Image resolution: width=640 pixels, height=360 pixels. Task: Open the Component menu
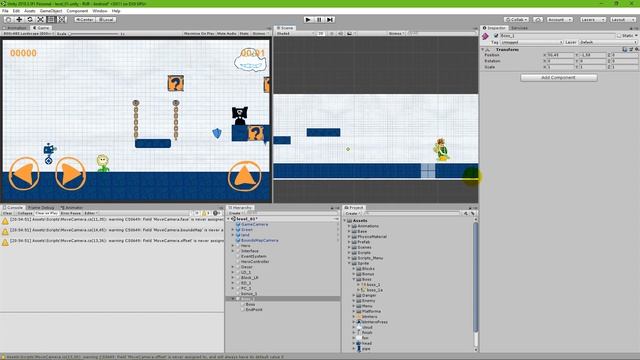click(77, 11)
